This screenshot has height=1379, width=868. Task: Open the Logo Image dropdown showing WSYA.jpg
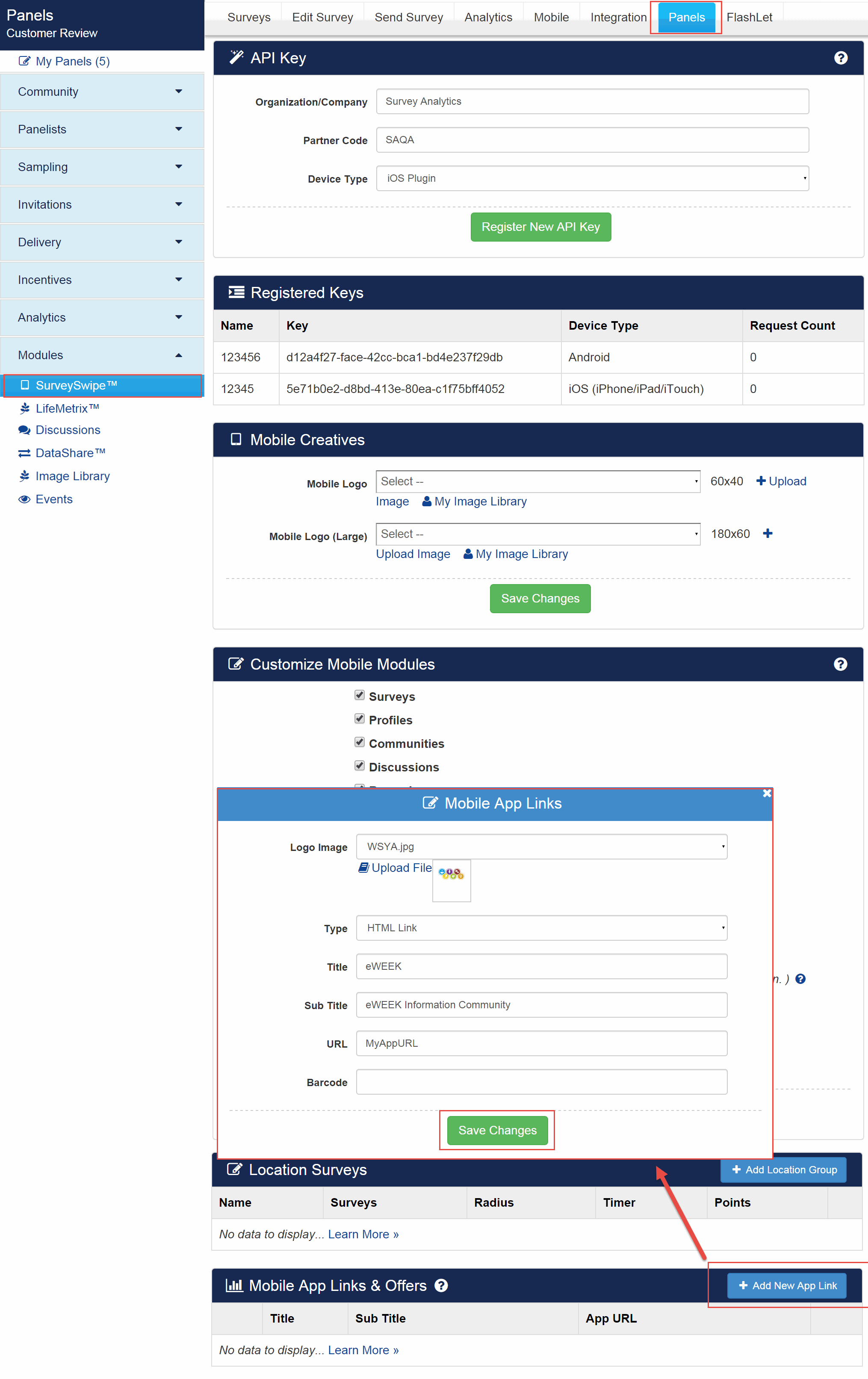coord(541,846)
